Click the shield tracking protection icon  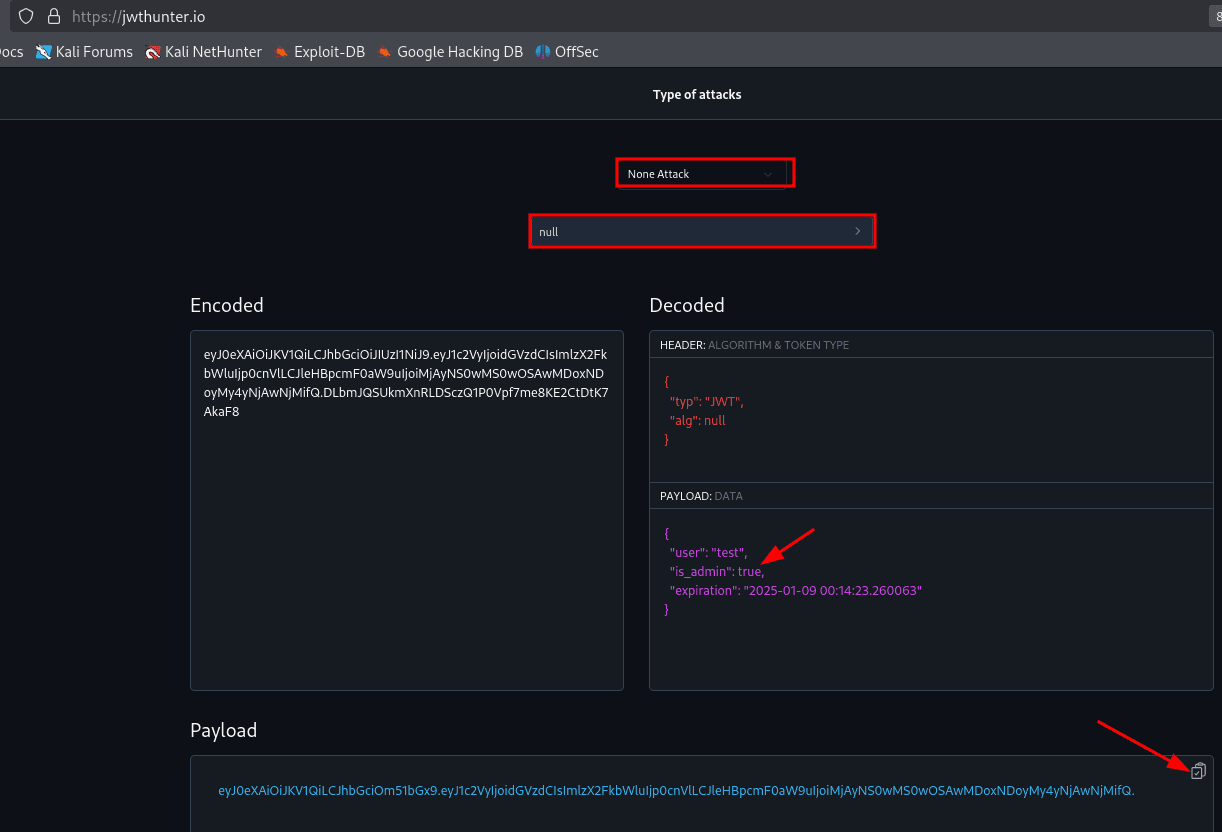point(26,16)
